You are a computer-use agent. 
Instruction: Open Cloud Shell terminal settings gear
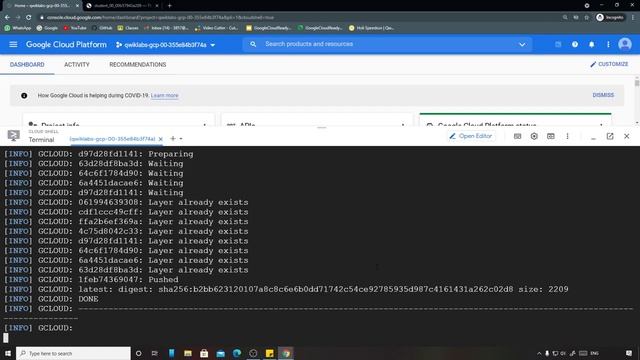[x=534, y=136]
